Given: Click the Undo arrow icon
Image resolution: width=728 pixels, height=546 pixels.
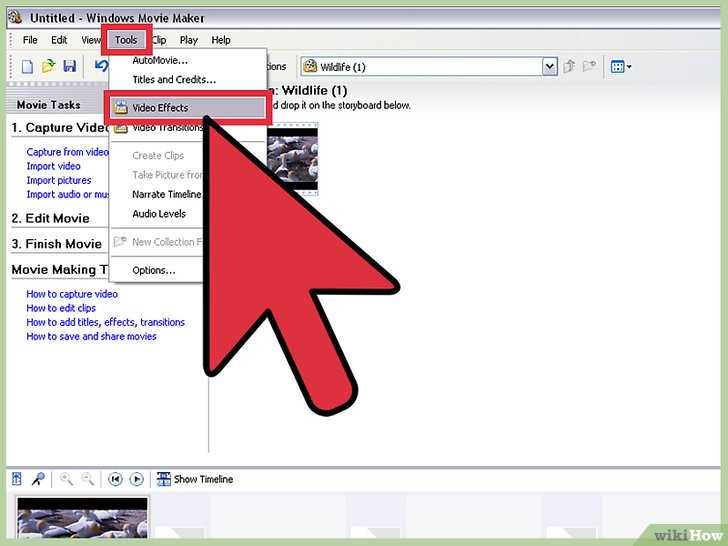Looking at the screenshot, I should click(x=101, y=66).
